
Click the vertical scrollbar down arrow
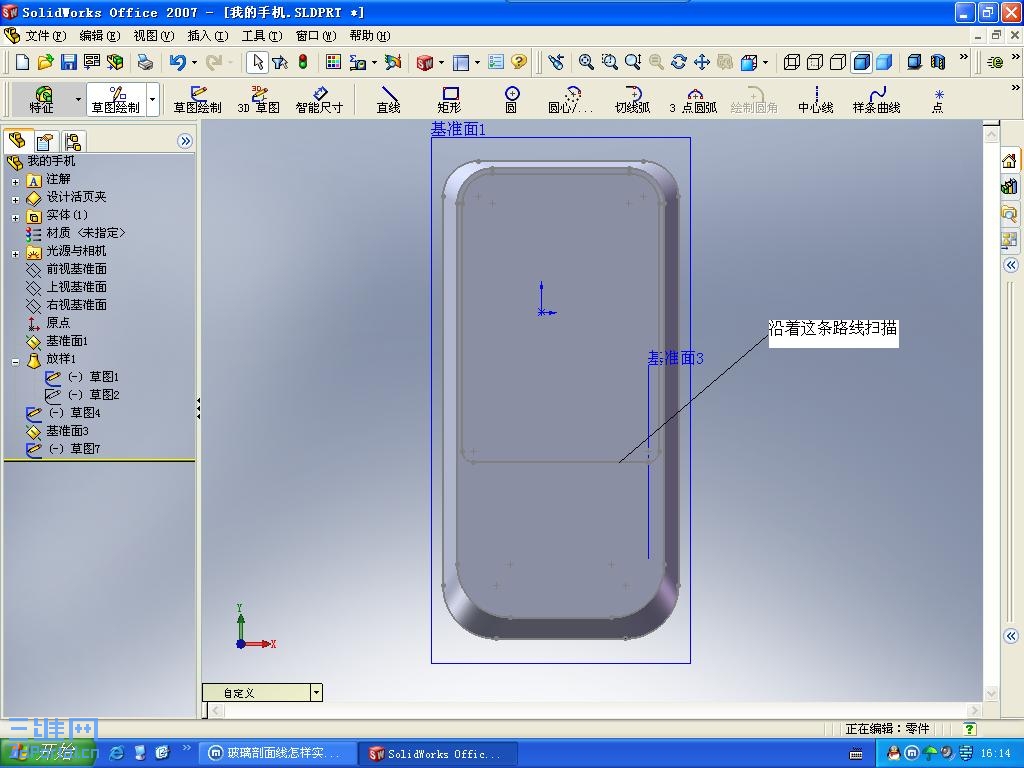click(991, 694)
